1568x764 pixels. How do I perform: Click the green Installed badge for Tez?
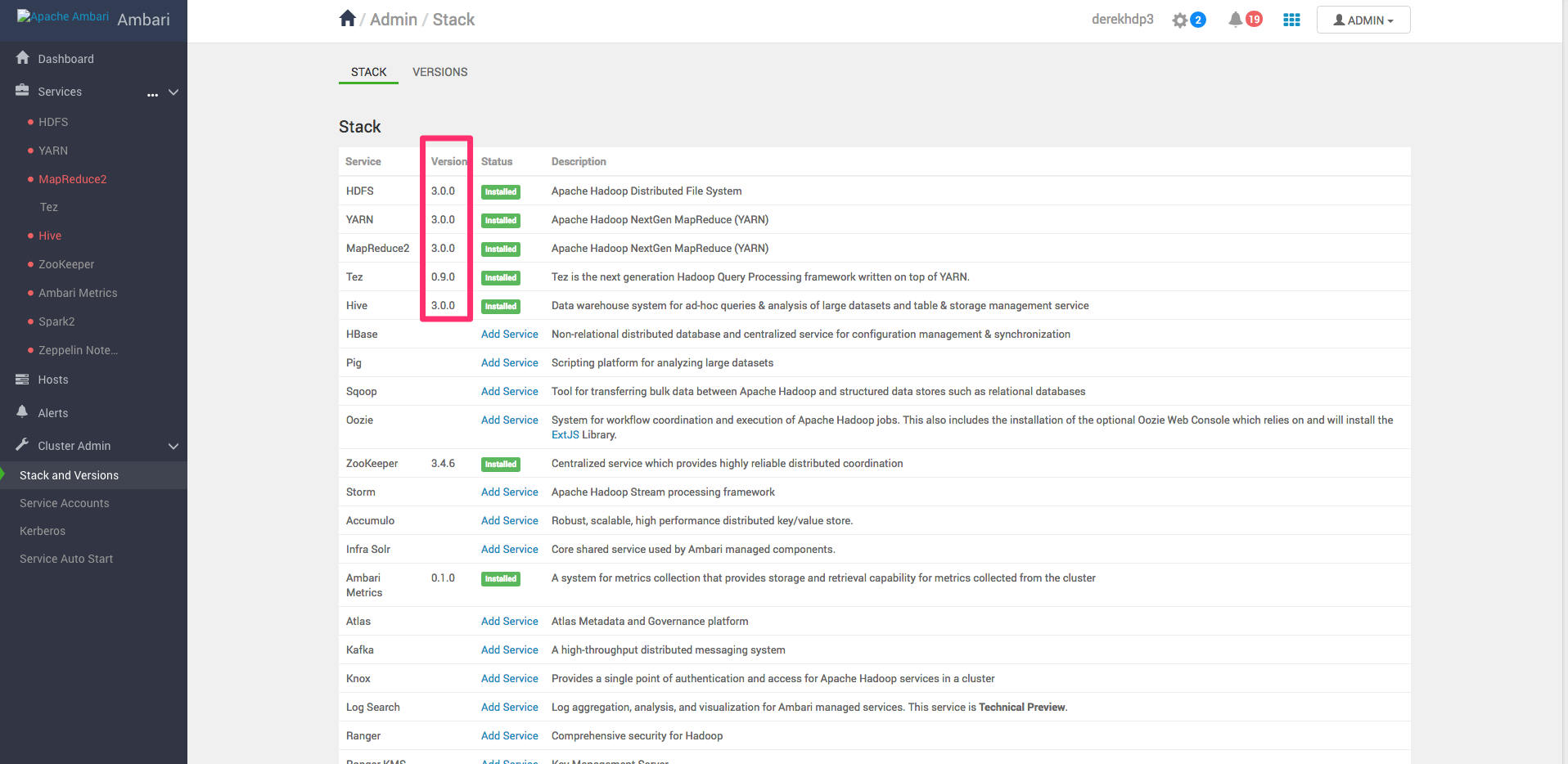pyautogui.click(x=500, y=277)
